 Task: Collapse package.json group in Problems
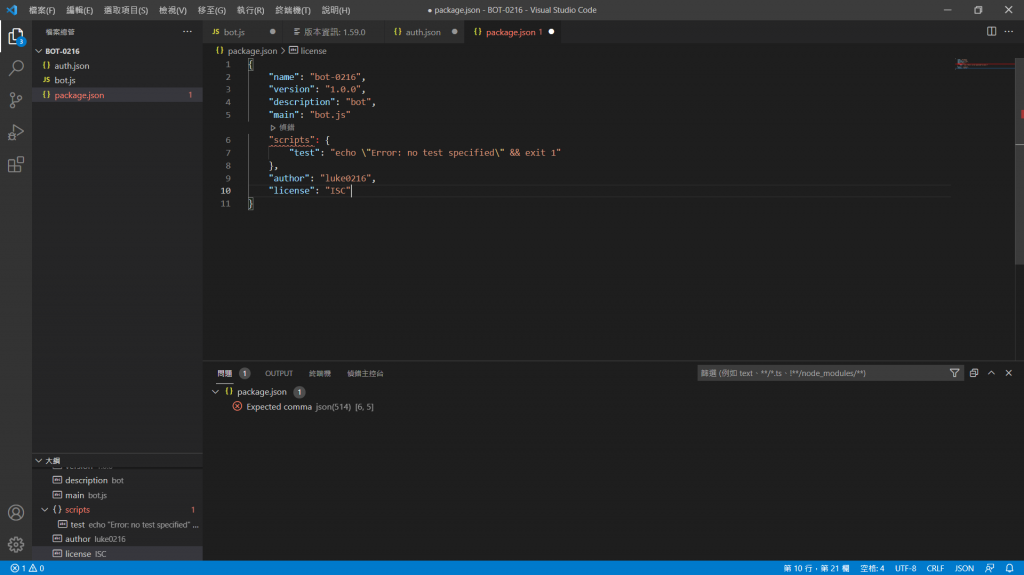click(216, 391)
